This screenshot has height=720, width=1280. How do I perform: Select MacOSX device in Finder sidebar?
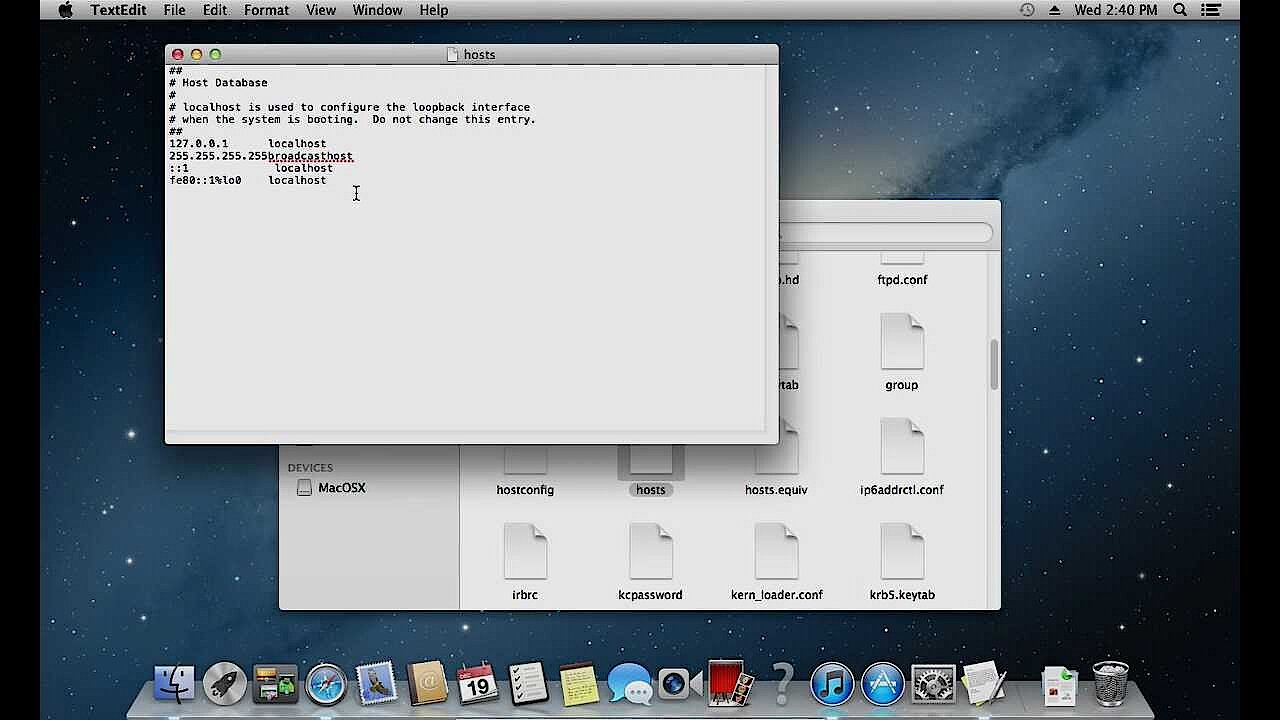click(x=332, y=488)
